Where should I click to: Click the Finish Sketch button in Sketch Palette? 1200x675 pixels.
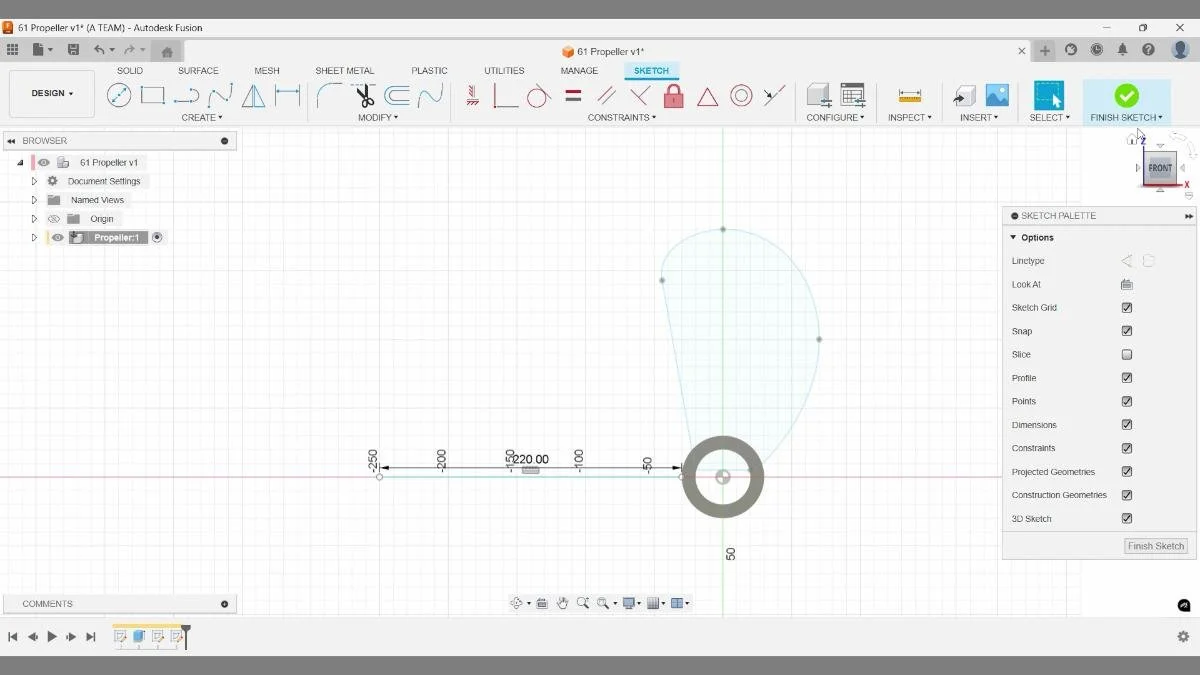(x=1155, y=546)
